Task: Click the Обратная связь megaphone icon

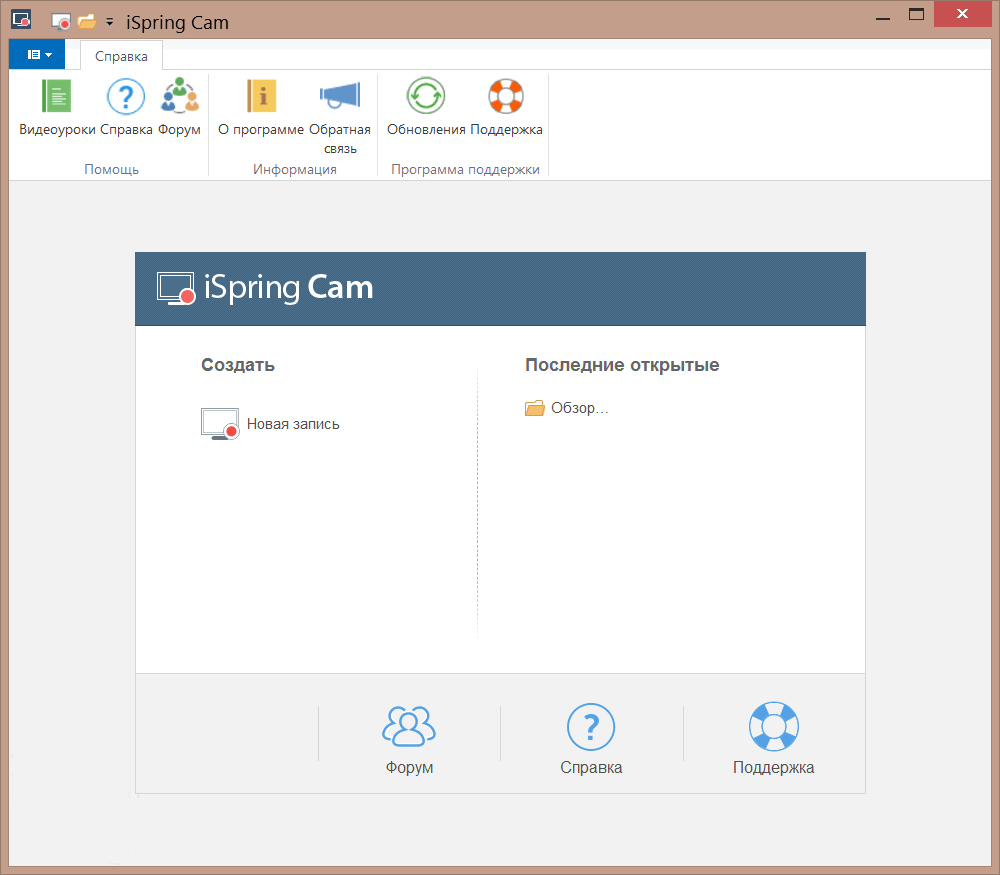Action: 340,97
